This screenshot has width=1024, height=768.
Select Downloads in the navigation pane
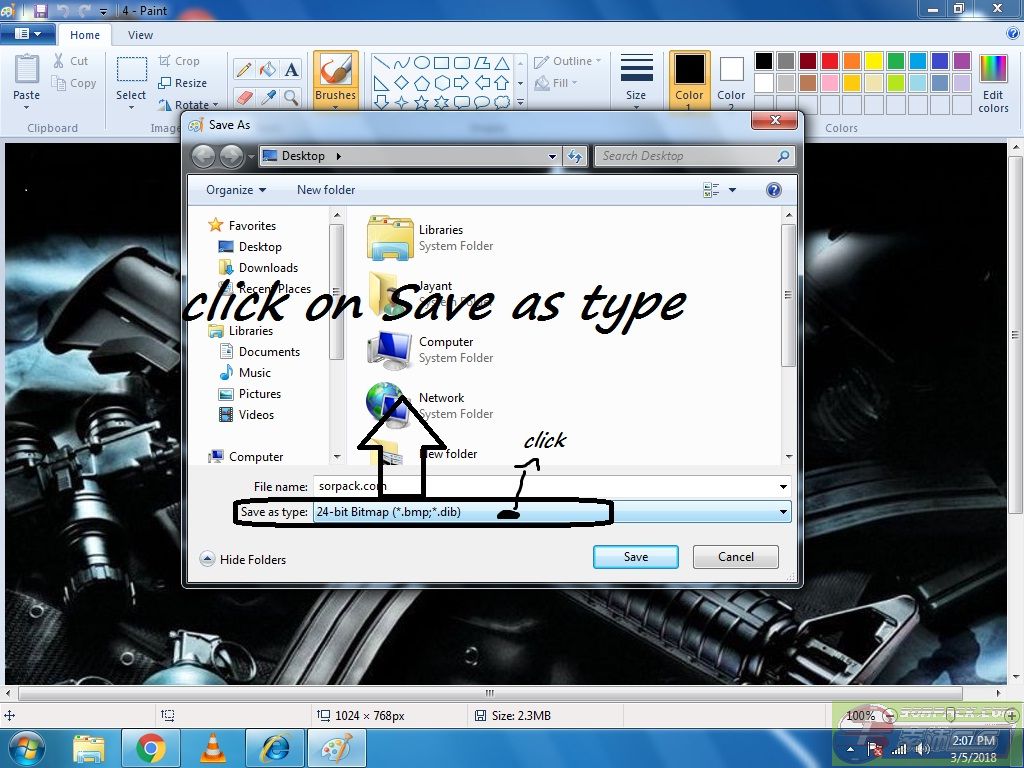(x=268, y=268)
